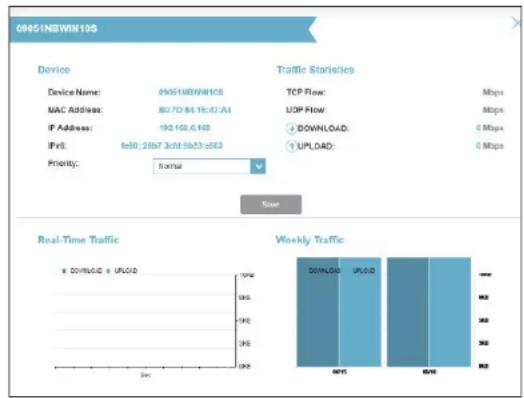Close the device details dialog
Image resolution: width=524 pixels, height=398 pixels.
pos(516,23)
